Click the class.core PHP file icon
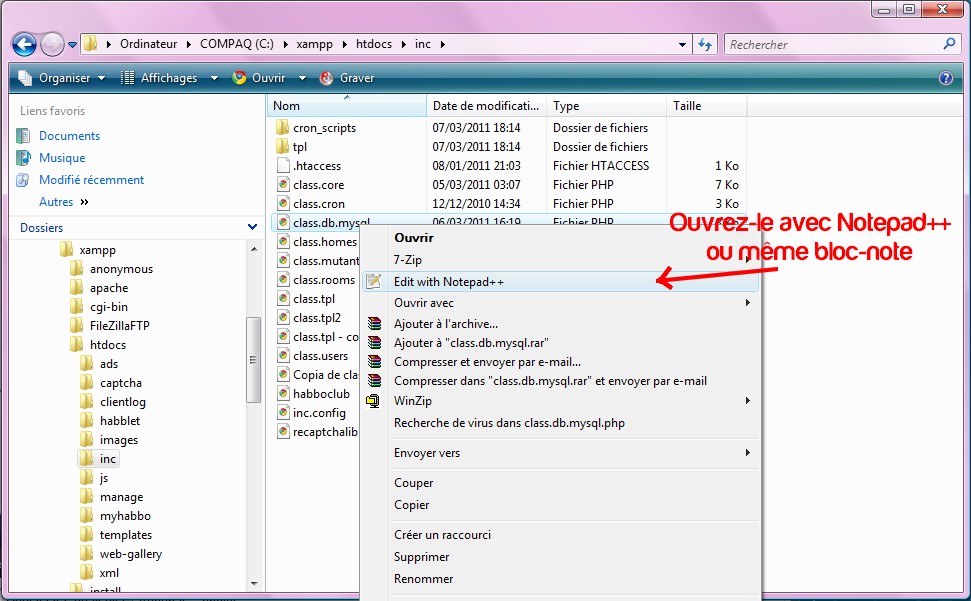The width and height of the screenshot is (971, 601). click(x=283, y=184)
